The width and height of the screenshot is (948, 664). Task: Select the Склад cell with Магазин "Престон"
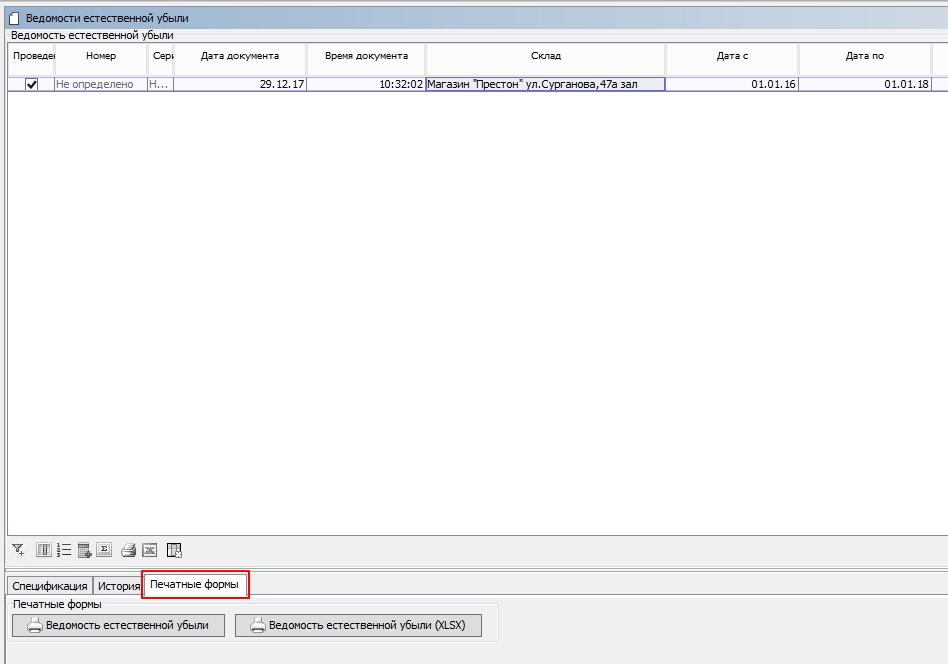[x=545, y=85]
